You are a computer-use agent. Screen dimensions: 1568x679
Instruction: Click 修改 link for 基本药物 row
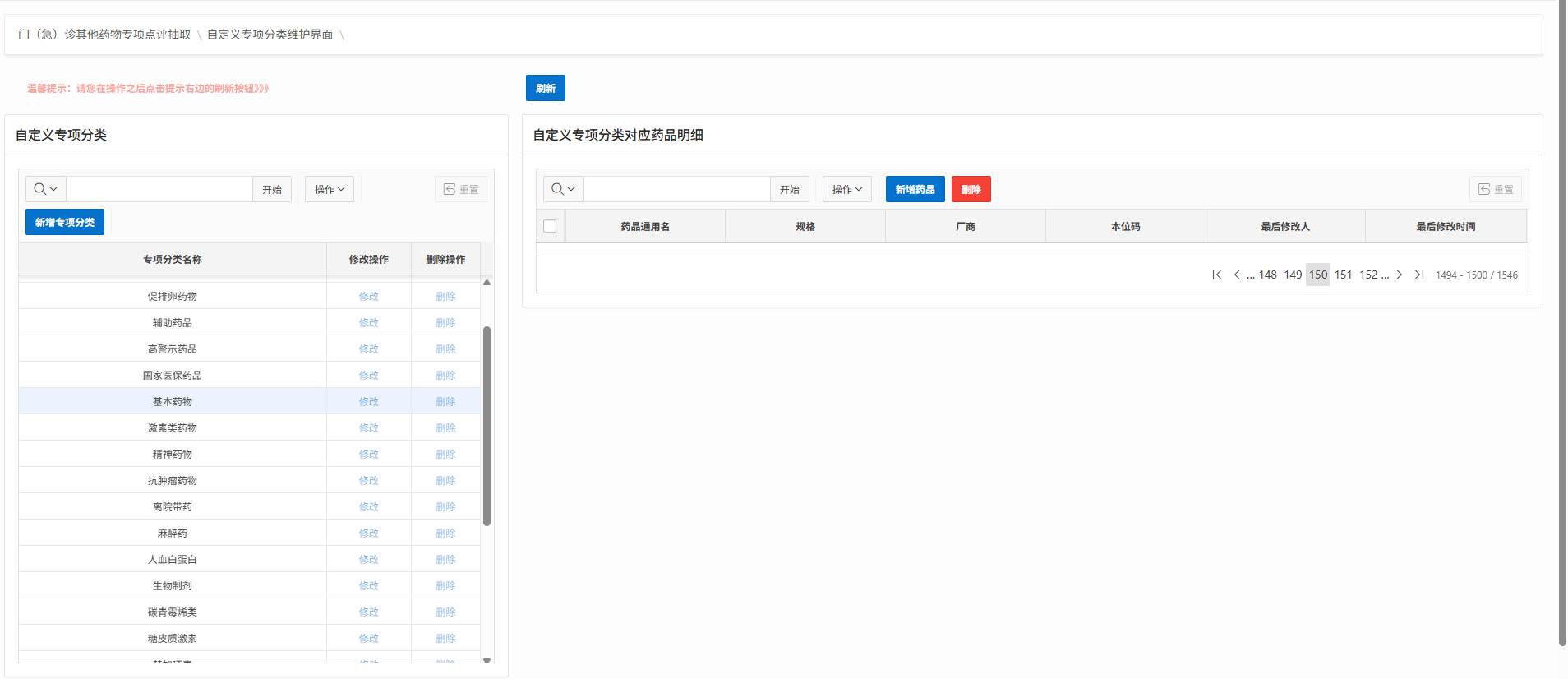tap(368, 401)
